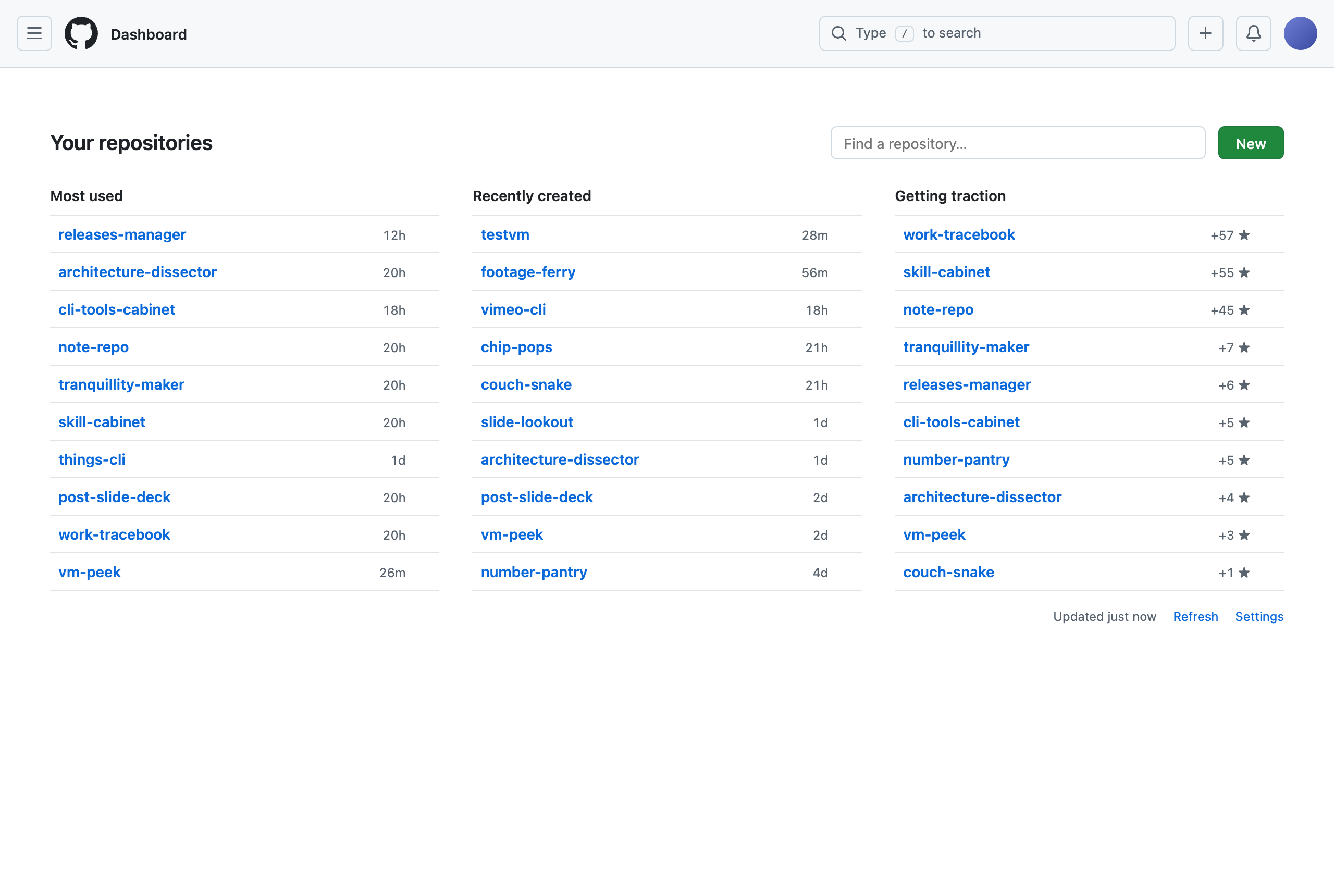Click the star icon by number-pantry +5
Image resolution: width=1334 pixels, height=896 pixels.
coord(1244,460)
